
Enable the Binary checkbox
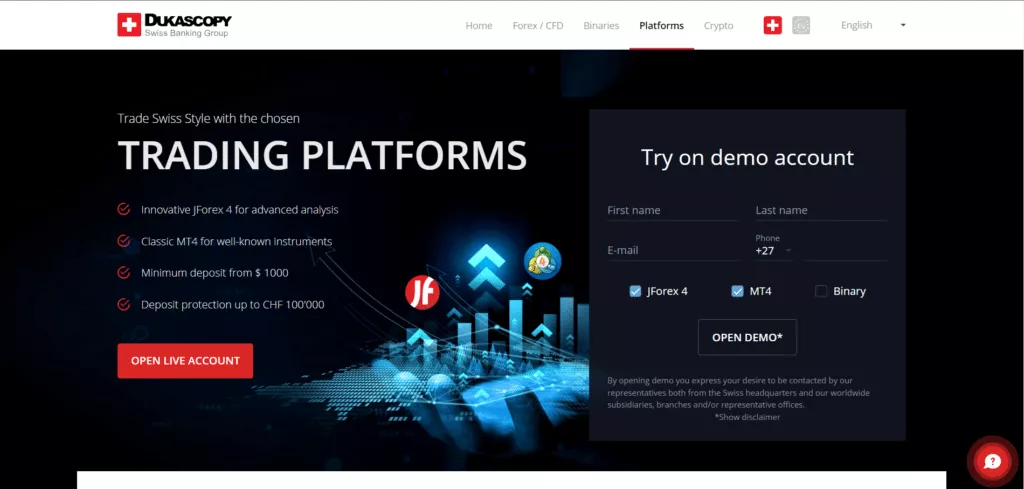[x=821, y=291]
